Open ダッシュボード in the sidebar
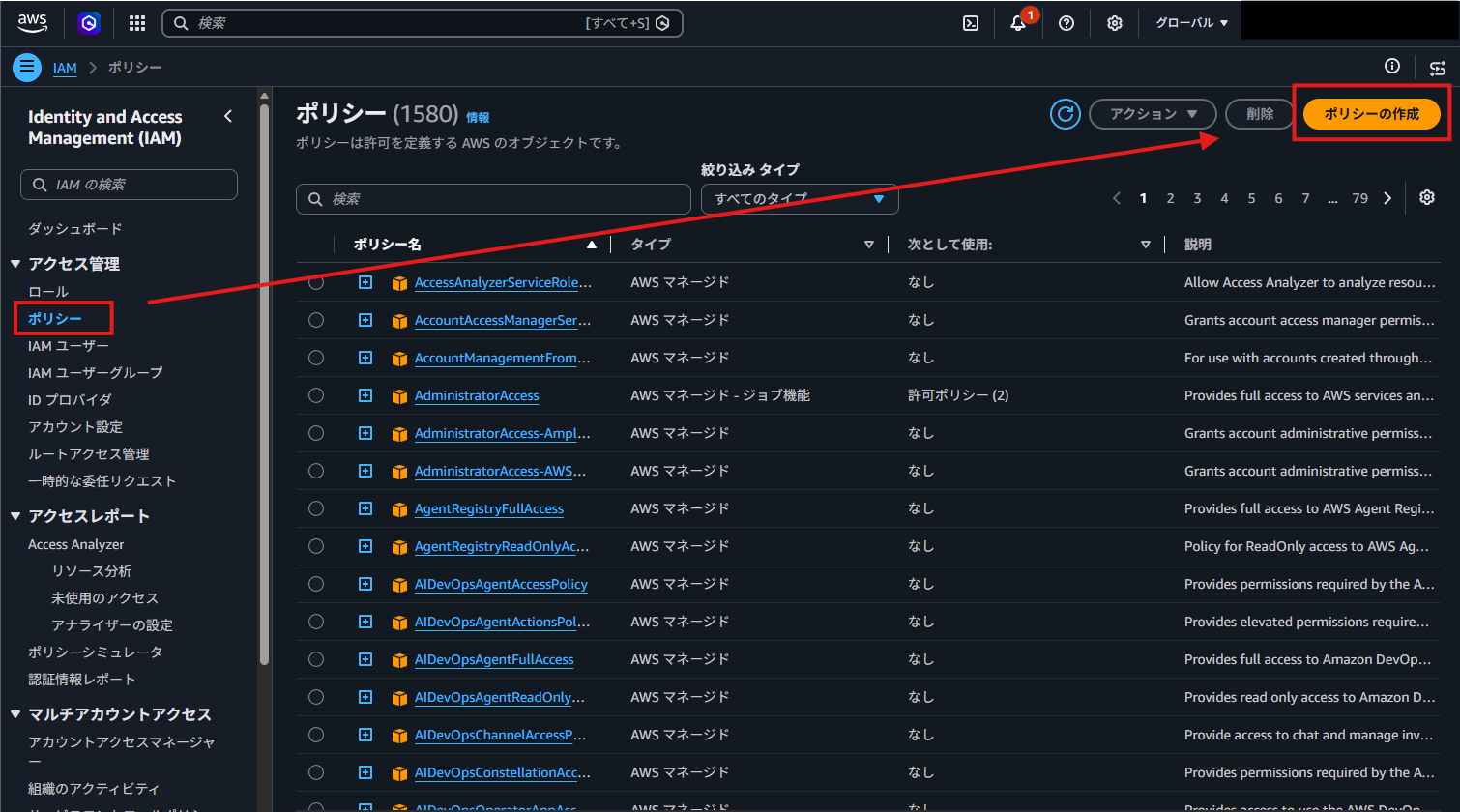The height and width of the screenshot is (812, 1460). tap(75, 229)
